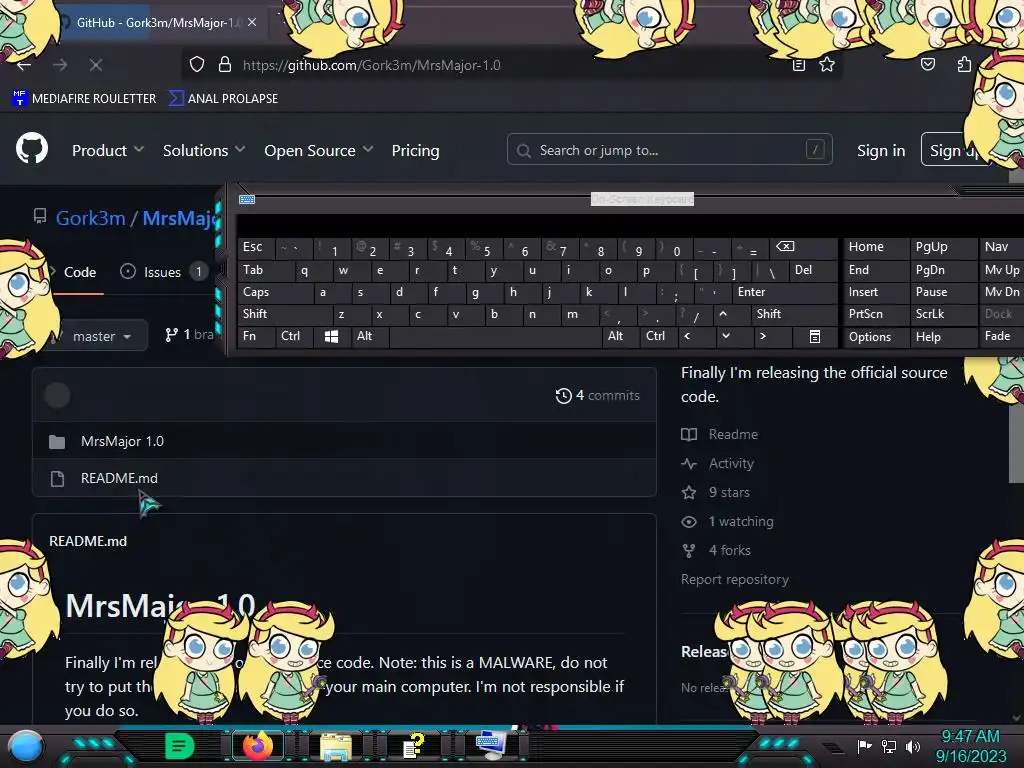Image resolution: width=1024 pixels, height=768 pixels.
Task: Toggle the left Alt key
Action: [x=370, y=336]
